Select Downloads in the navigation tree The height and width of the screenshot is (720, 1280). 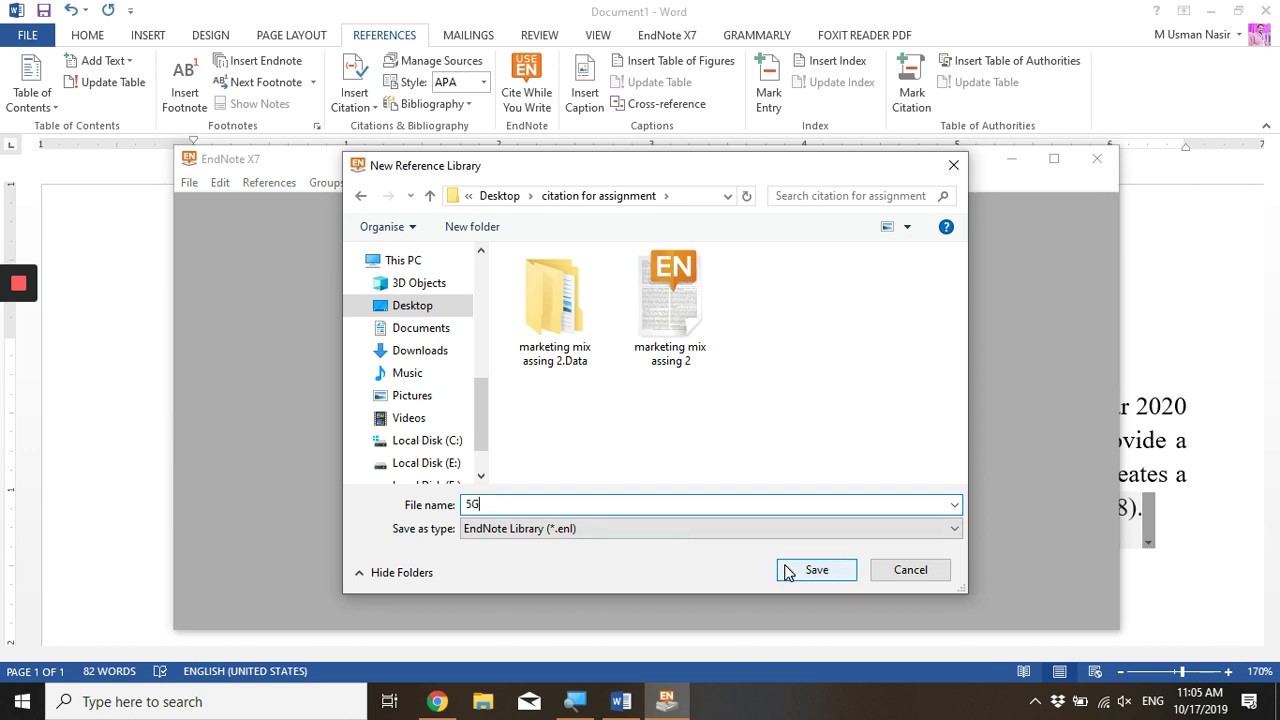tap(420, 350)
